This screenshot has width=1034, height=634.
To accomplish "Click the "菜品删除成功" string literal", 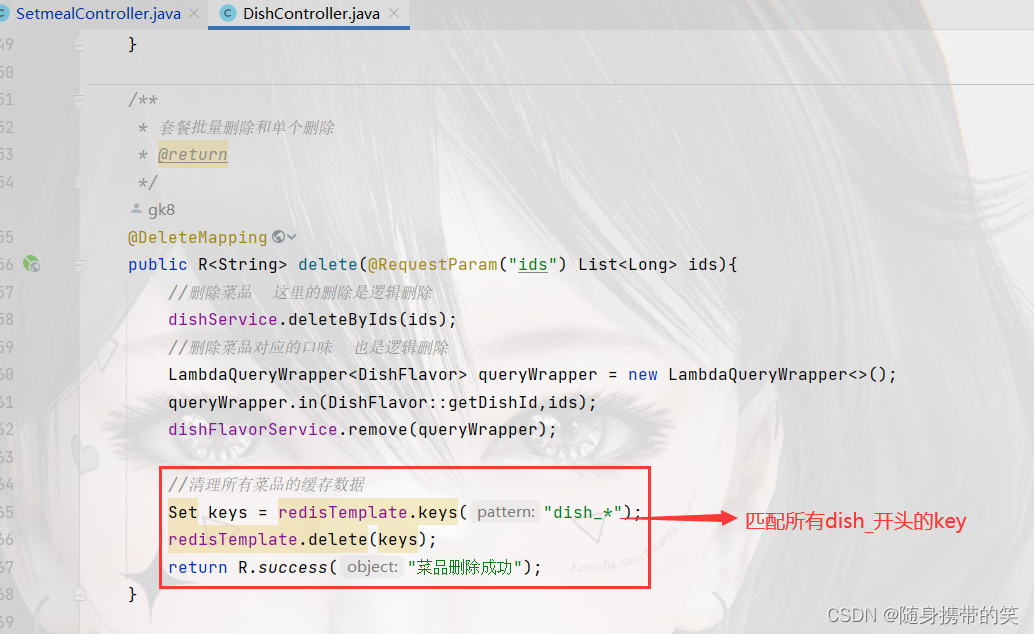I will pos(465,567).
